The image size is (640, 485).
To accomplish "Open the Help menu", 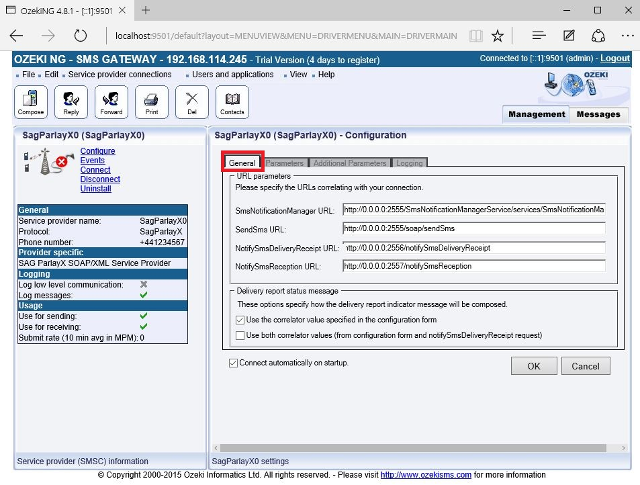I will coord(327,74).
